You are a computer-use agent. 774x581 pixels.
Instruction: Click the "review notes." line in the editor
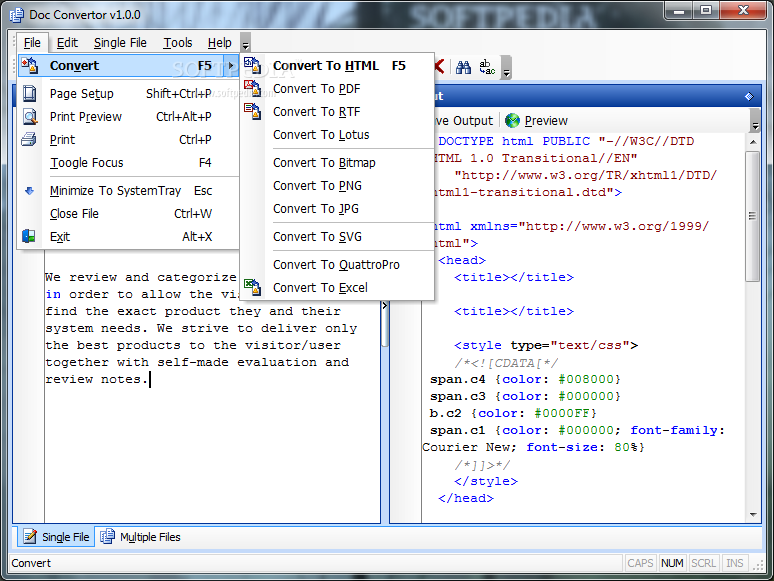coord(97,379)
